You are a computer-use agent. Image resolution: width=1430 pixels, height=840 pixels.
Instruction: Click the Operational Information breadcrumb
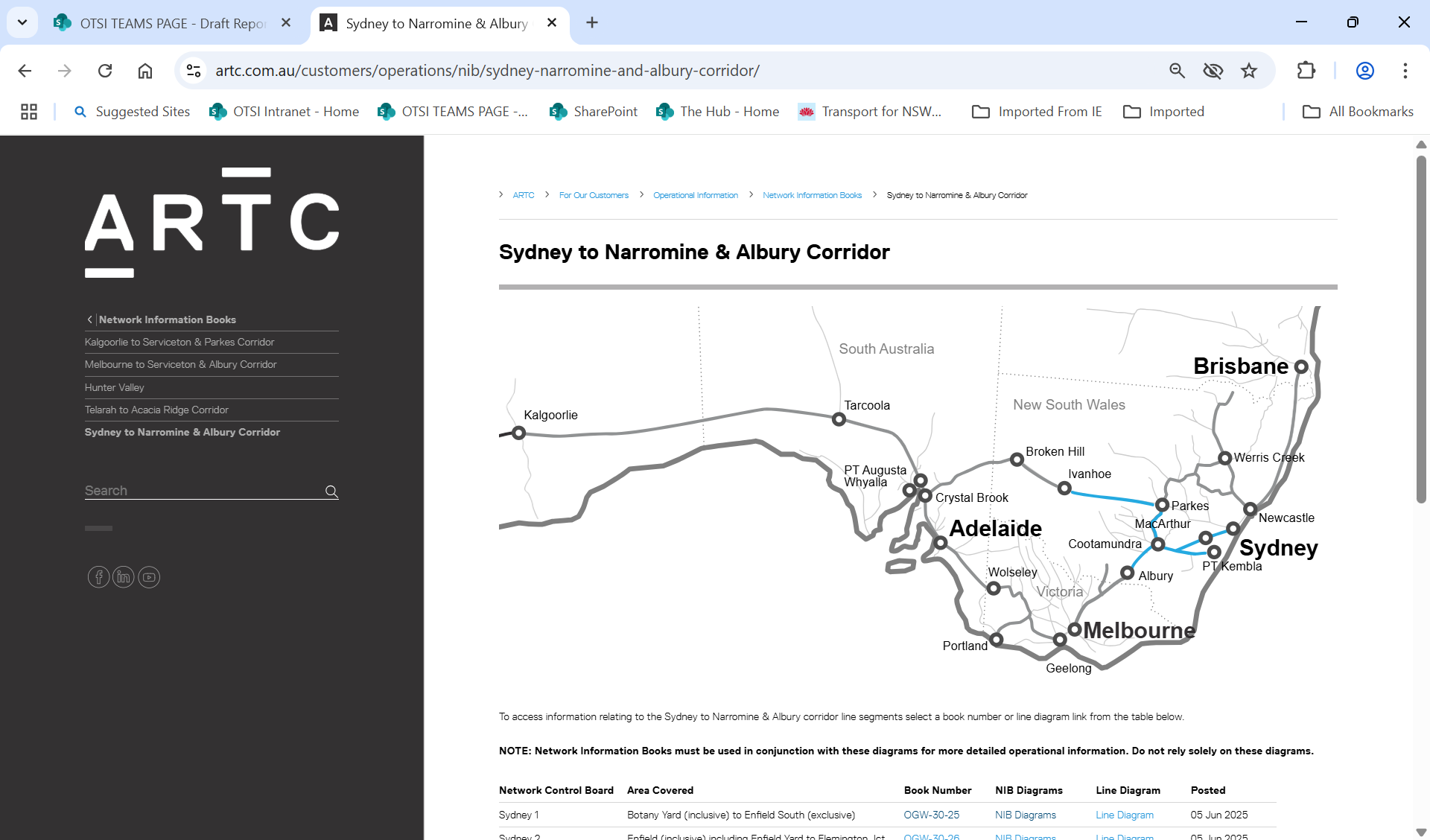696,195
